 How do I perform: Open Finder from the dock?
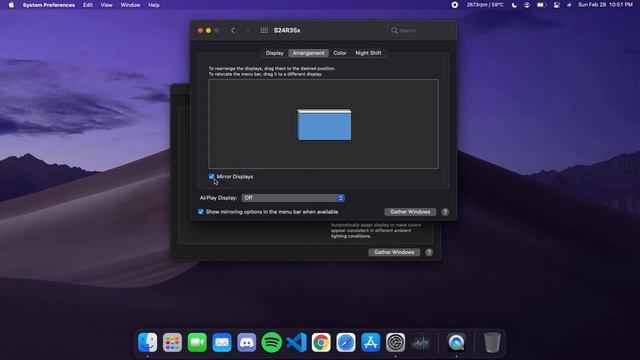point(147,342)
